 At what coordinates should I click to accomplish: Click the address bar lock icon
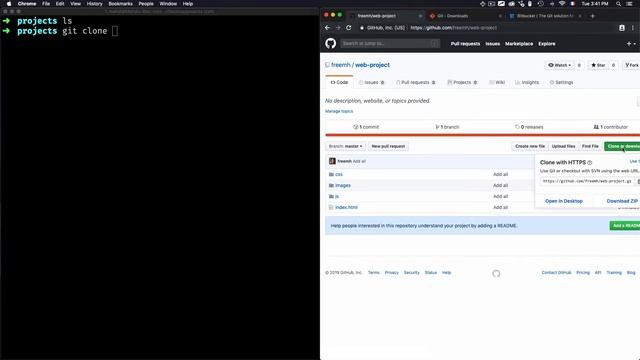tap(362, 28)
